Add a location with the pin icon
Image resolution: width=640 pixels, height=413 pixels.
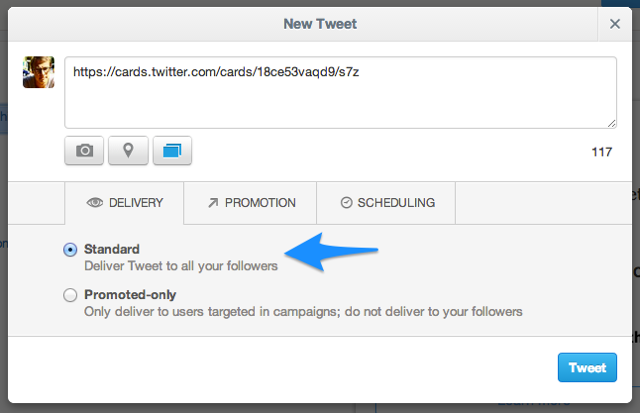(x=128, y=151)
